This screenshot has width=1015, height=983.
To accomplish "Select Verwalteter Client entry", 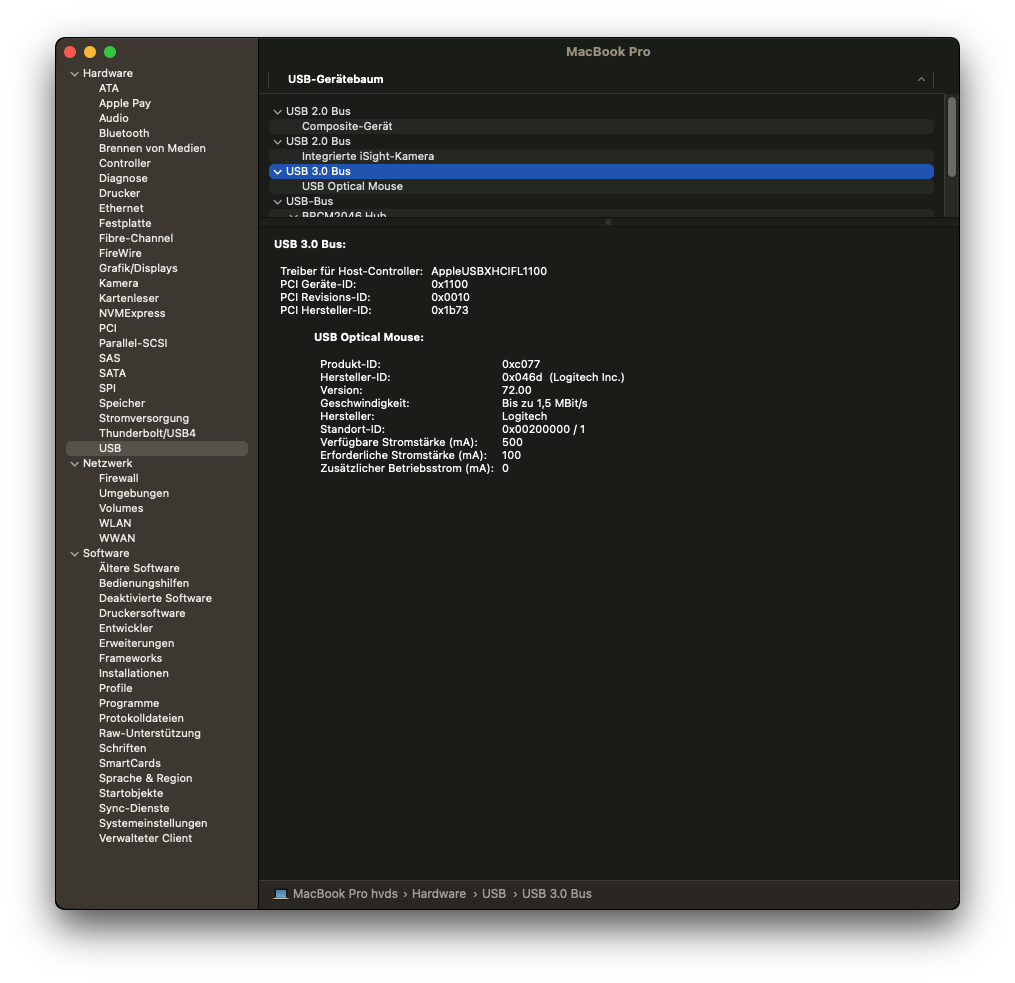I will (x=145, y=837).
